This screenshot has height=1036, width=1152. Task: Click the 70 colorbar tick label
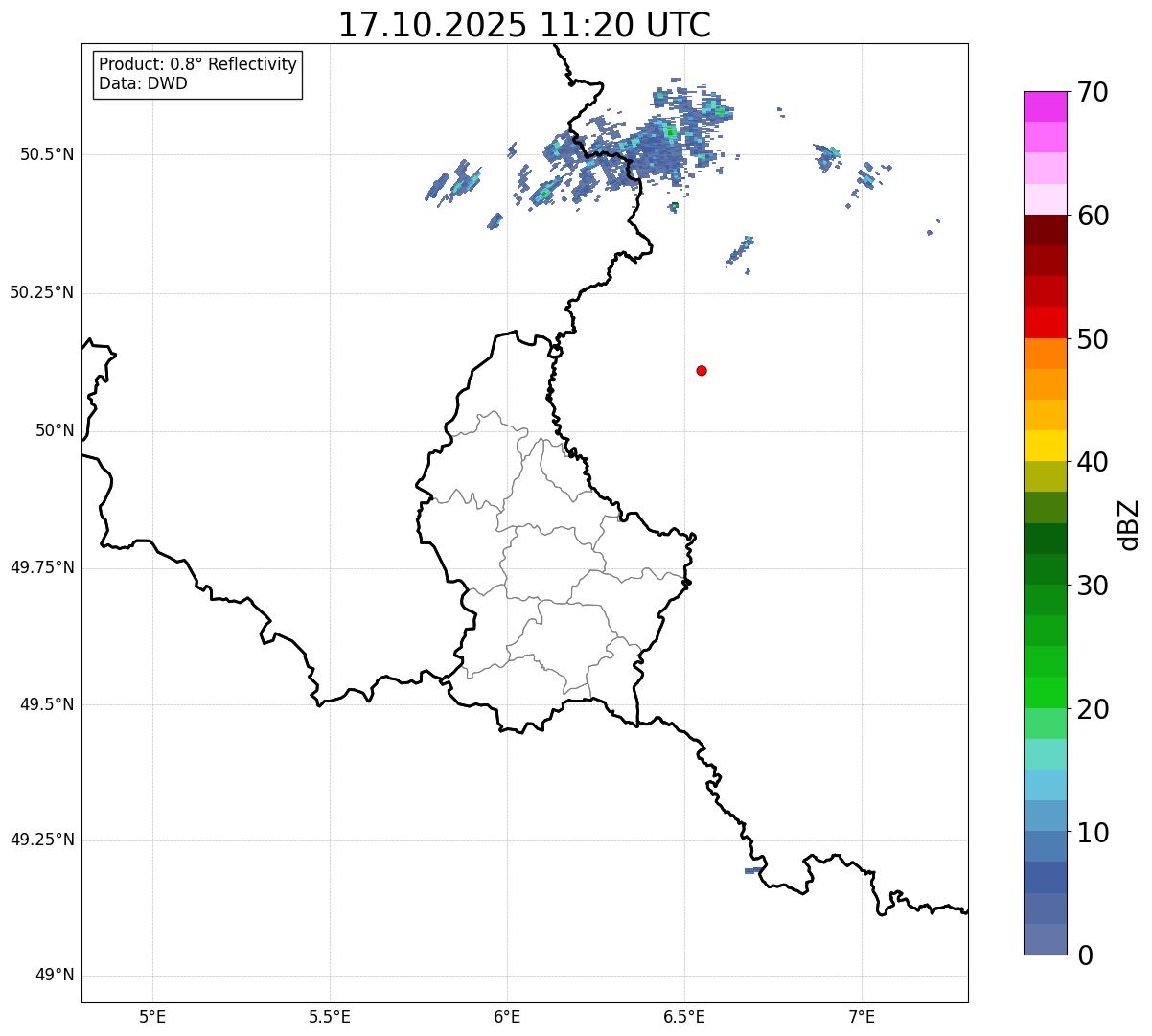[1093, 92]
